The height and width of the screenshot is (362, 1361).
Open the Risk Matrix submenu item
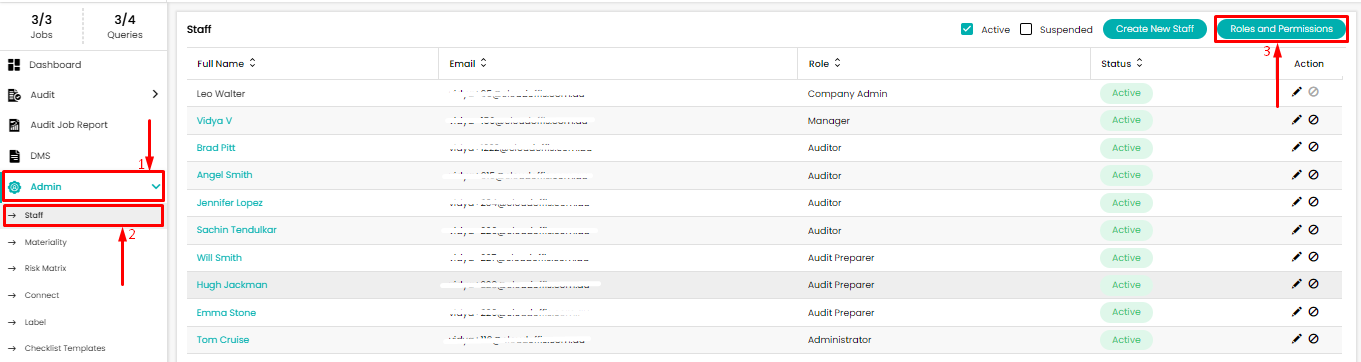coord(45,268)
